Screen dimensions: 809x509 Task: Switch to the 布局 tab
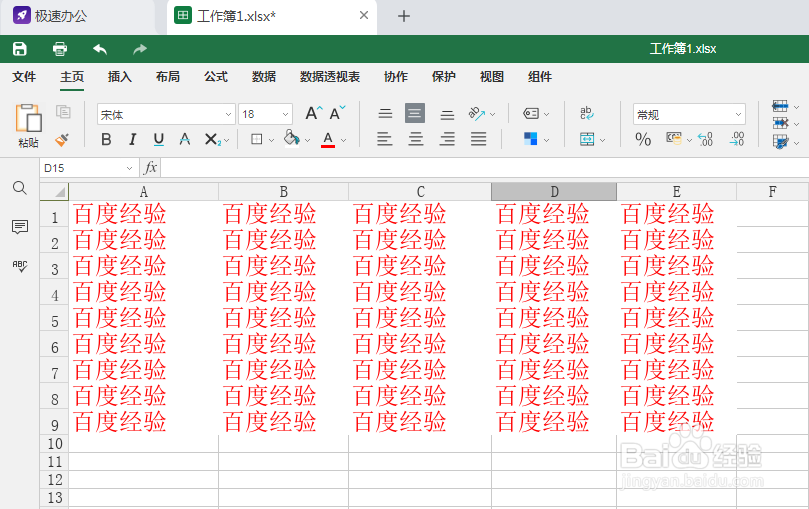168,77
